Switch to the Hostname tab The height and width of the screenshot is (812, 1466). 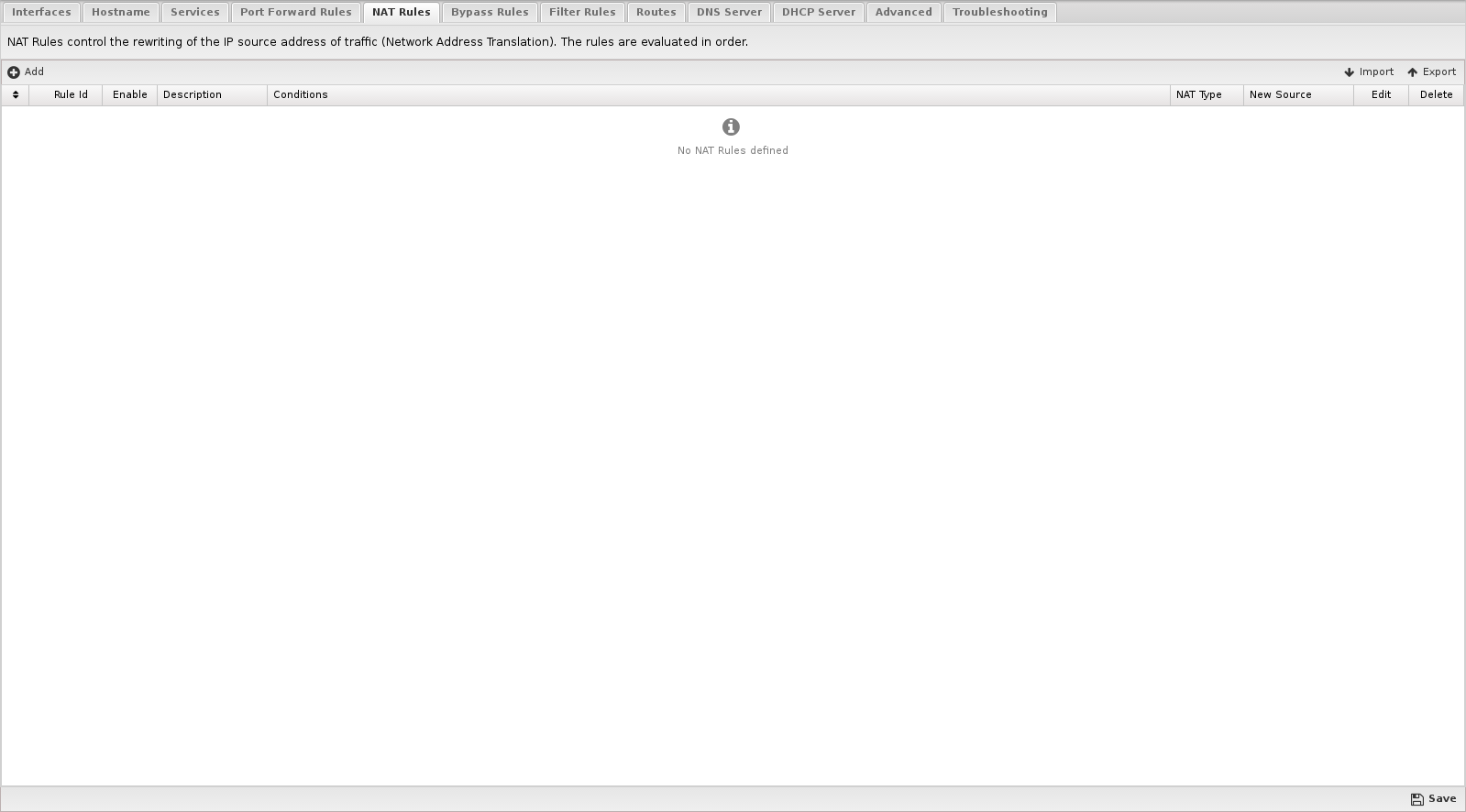coord(121,12)
